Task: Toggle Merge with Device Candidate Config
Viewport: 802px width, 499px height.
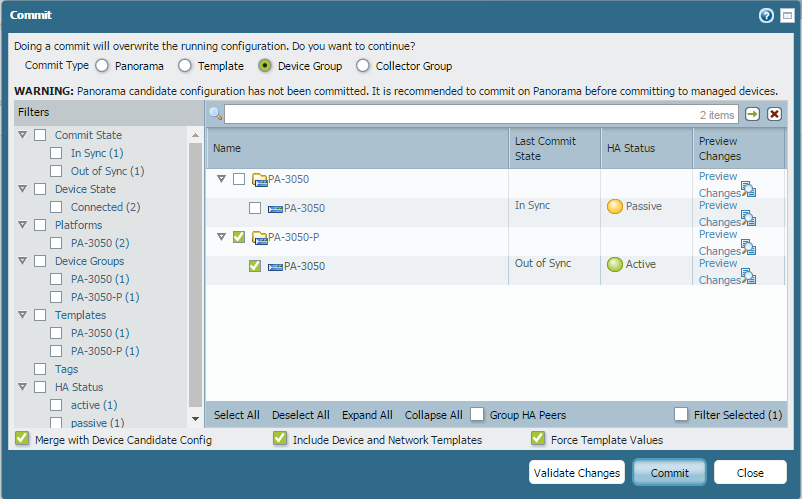Action: point(22,439)
